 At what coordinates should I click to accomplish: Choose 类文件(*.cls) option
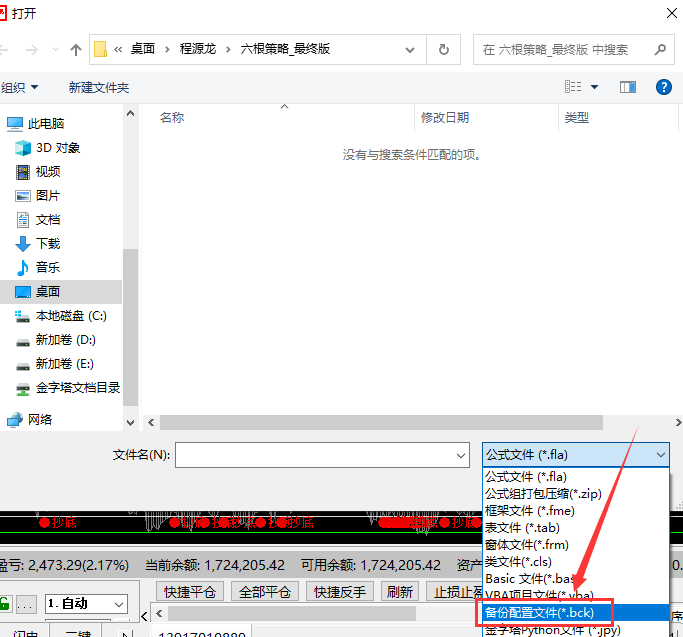pos(575,562)
